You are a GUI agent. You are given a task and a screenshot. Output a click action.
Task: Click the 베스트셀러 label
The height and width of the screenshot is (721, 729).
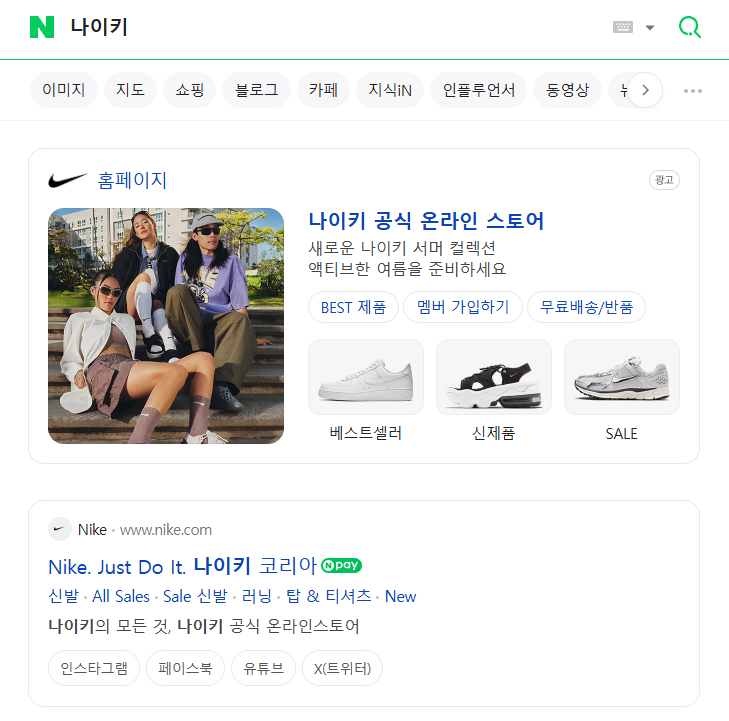(x=366, y=433)
